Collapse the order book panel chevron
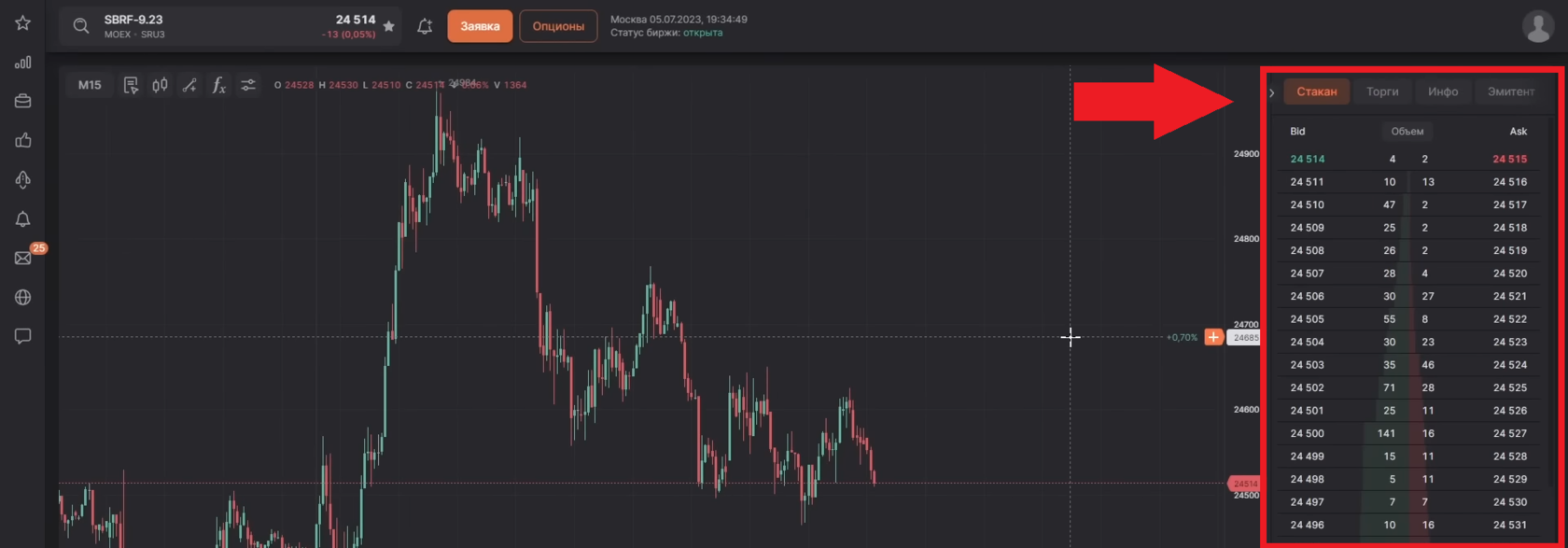The width and height of the screenshot is (1568, 548). 1272,92
